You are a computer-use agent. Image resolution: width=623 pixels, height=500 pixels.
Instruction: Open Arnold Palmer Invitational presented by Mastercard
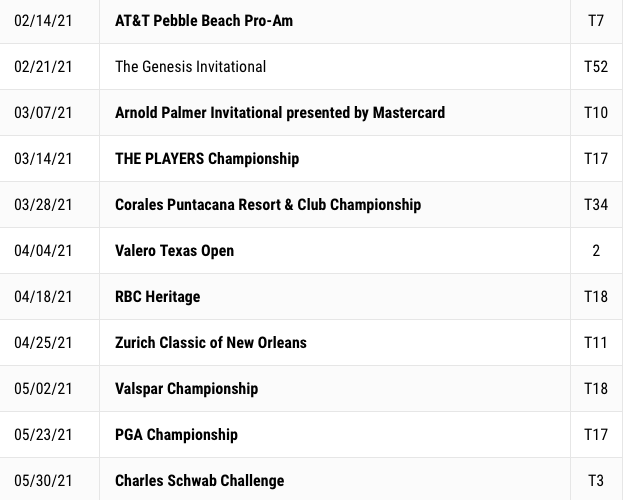click(280, 113)
